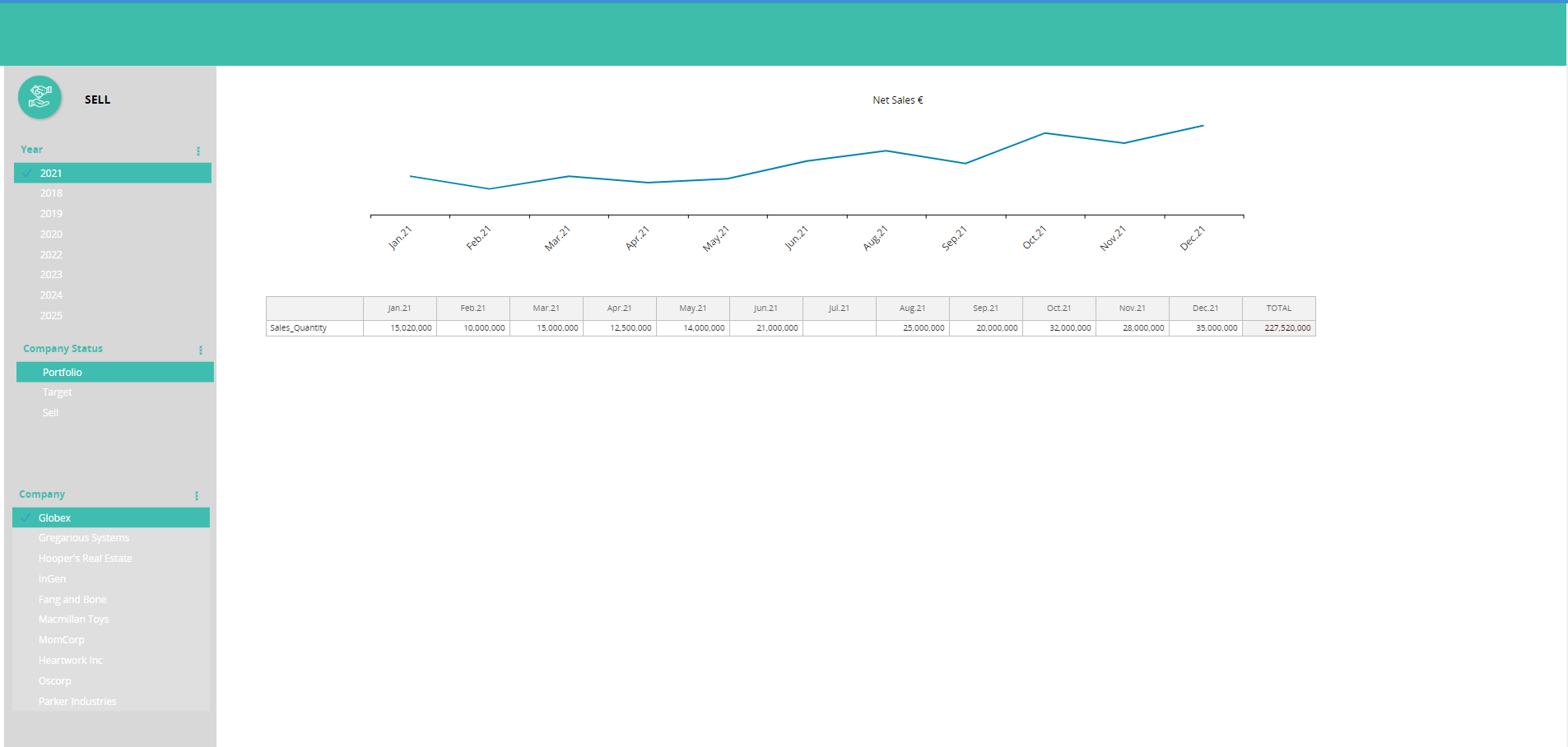Click the Dec.21 point on chart line
This screenshot has height=747, width=1568.
pyautogui.click(x=1203, y=126)
